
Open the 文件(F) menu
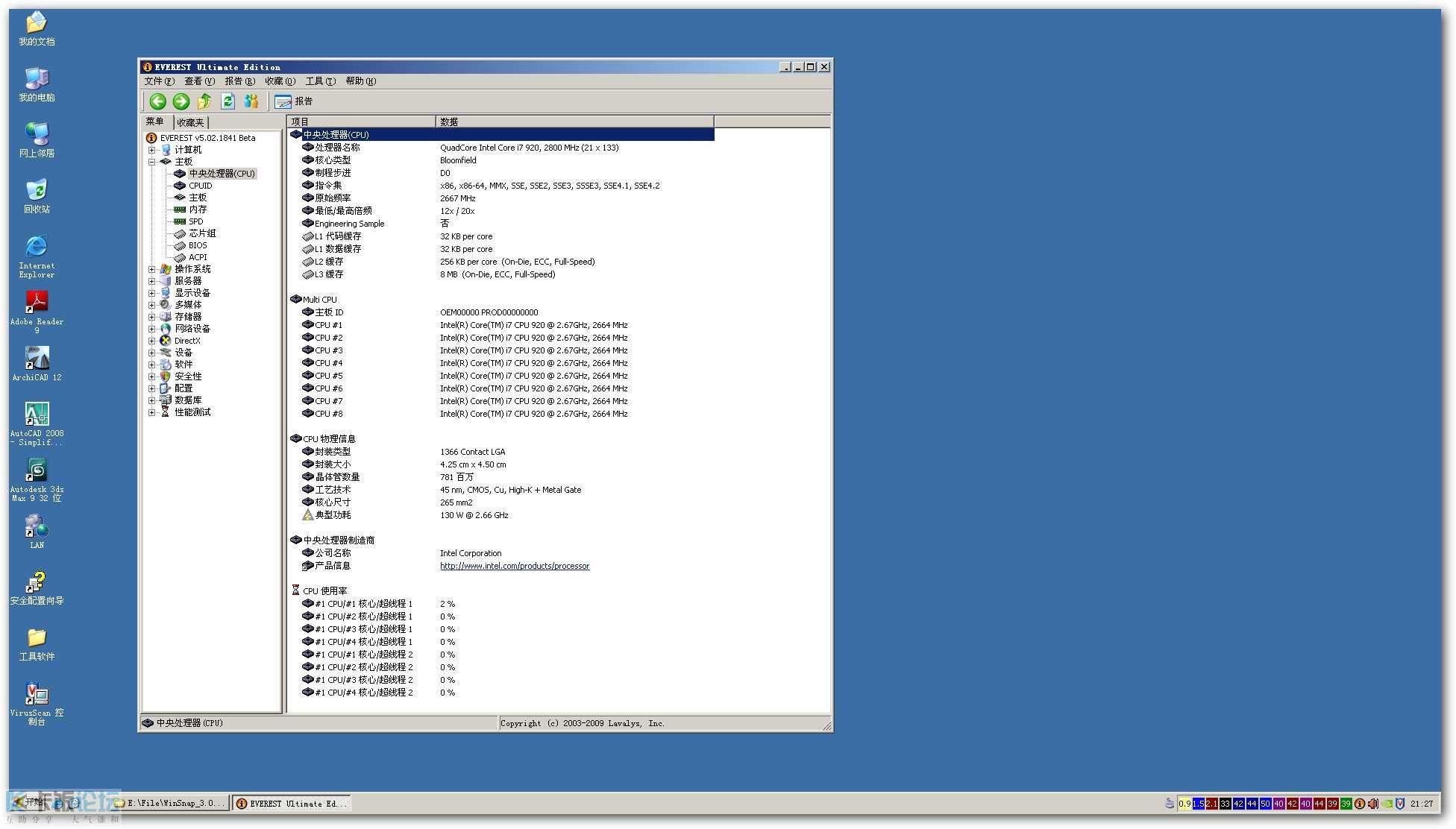coord(160,81)
